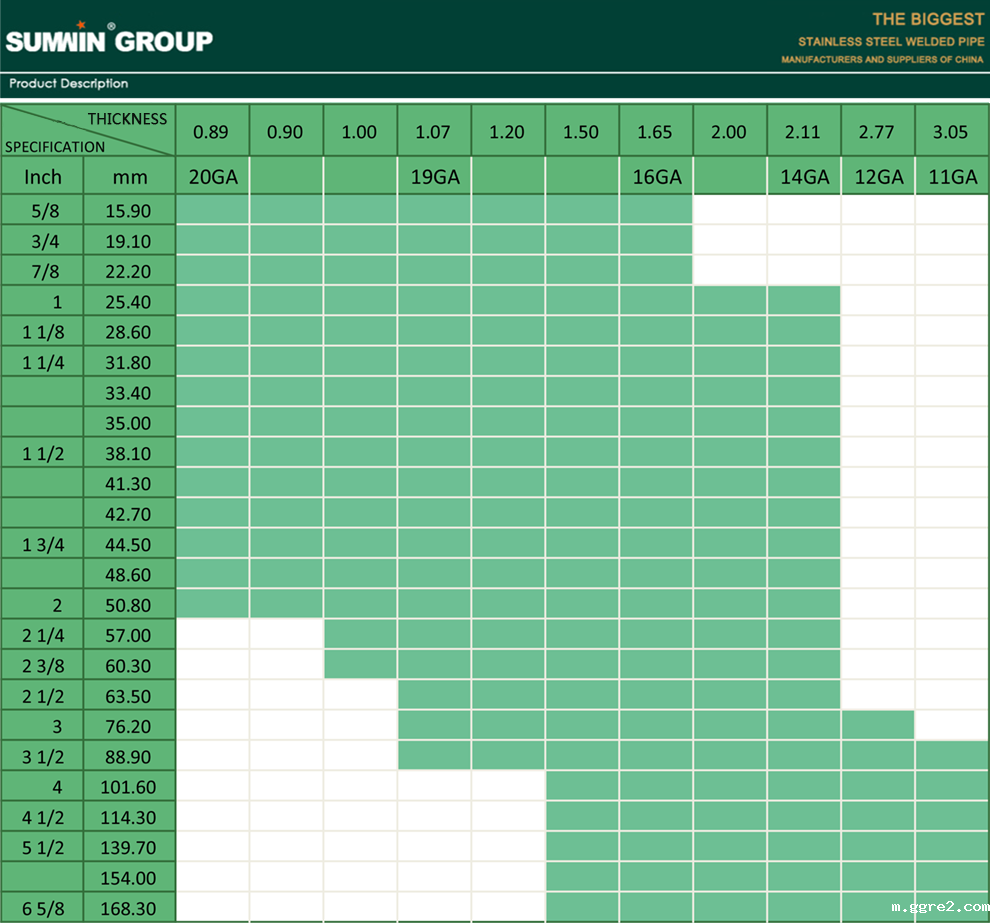Select the 3.05 thickness column header

click(952, 132)
